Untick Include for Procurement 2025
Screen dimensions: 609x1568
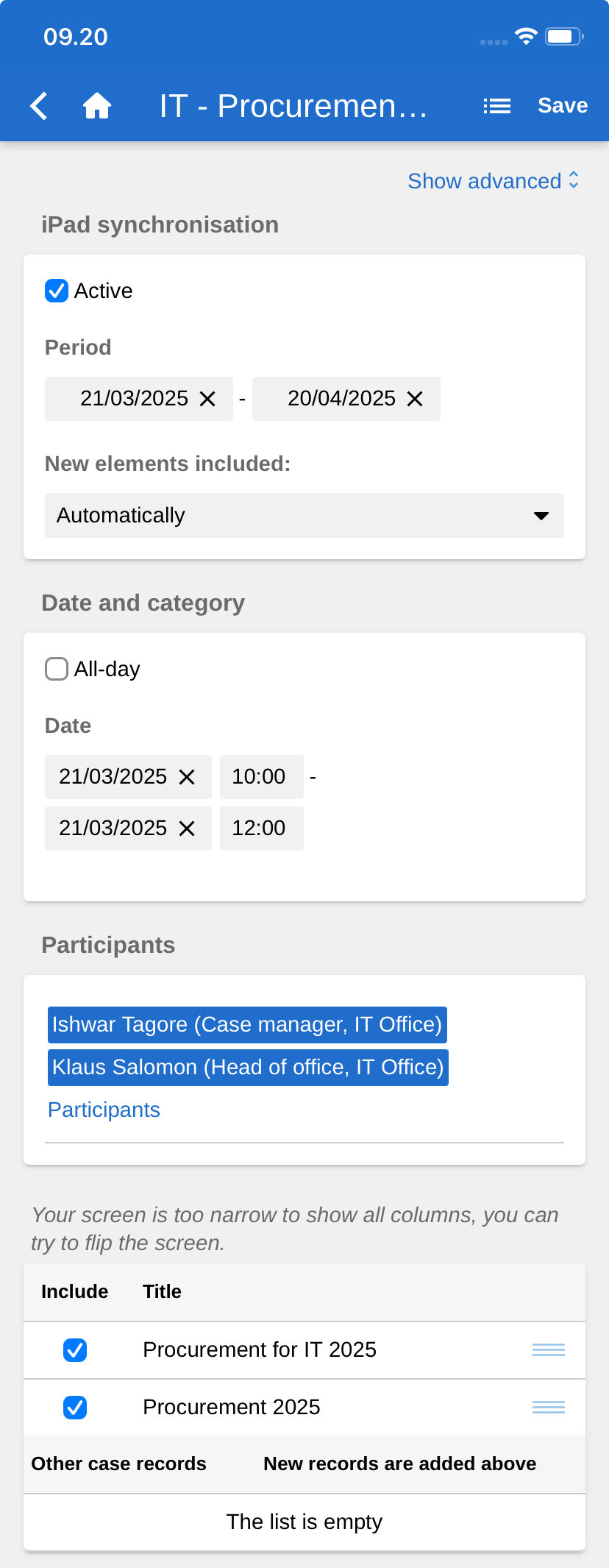(x=75, y=1407)
